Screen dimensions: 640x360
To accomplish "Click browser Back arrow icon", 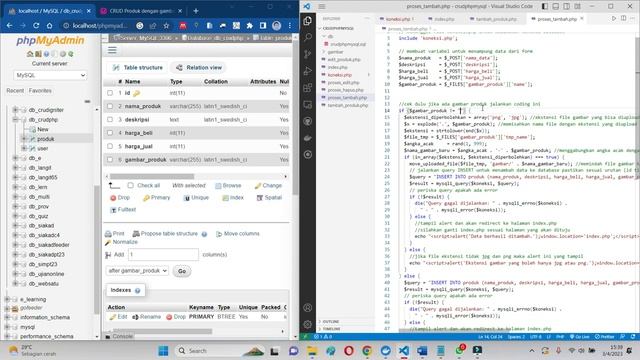I will [x=9, y=25].
